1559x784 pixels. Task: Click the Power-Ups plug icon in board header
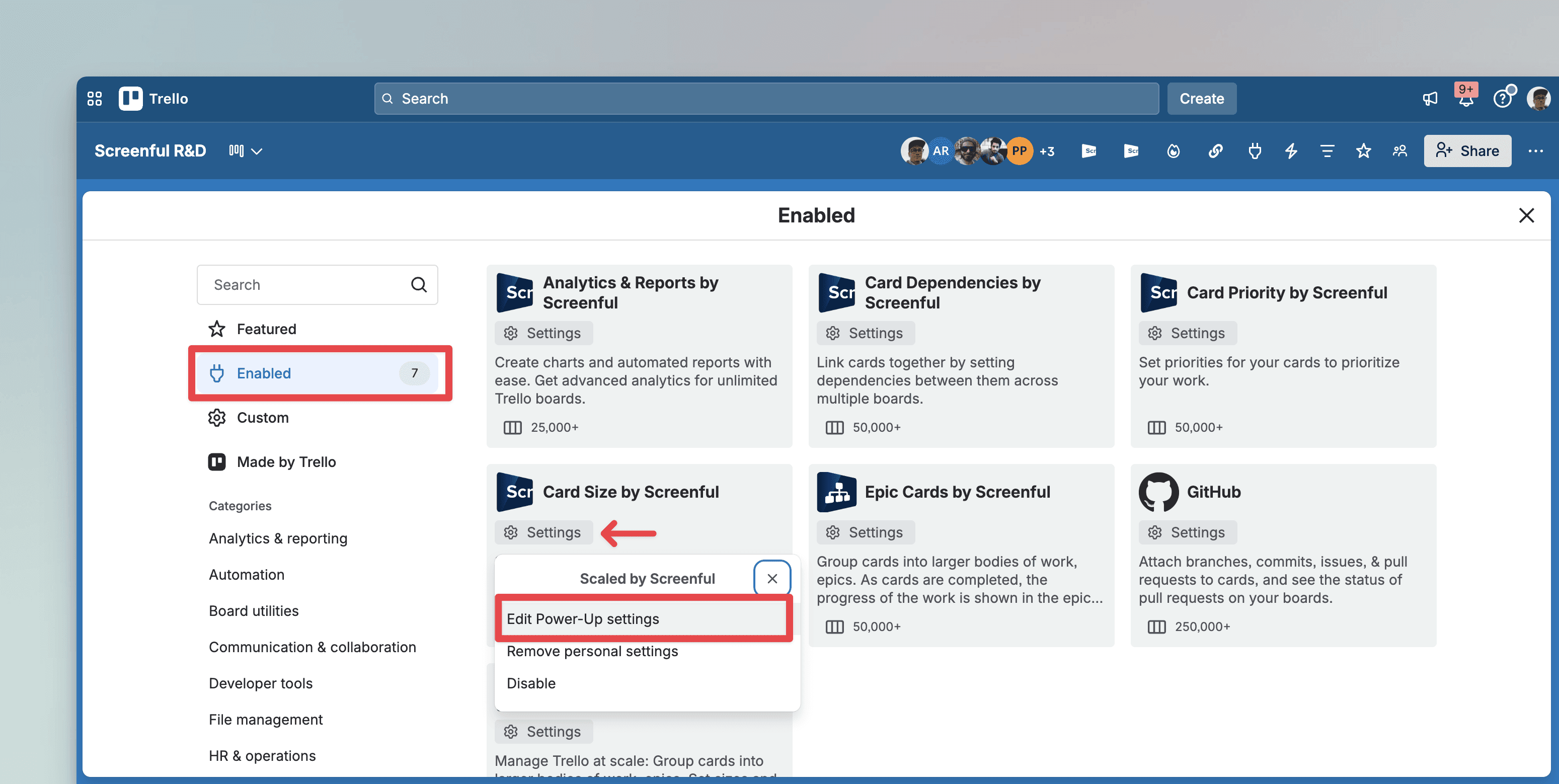1254,151
